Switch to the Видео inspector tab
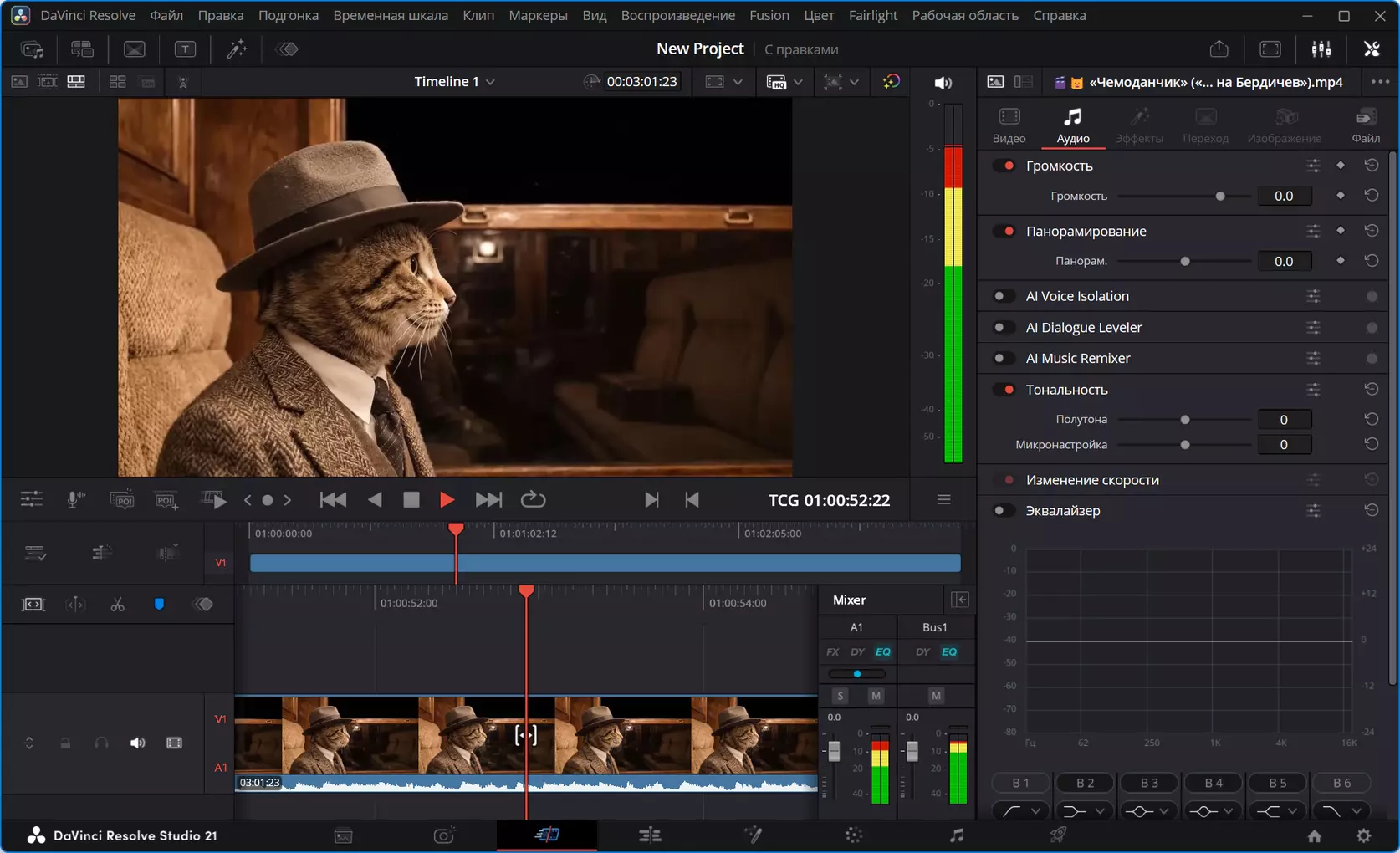 pos(1009,125)
